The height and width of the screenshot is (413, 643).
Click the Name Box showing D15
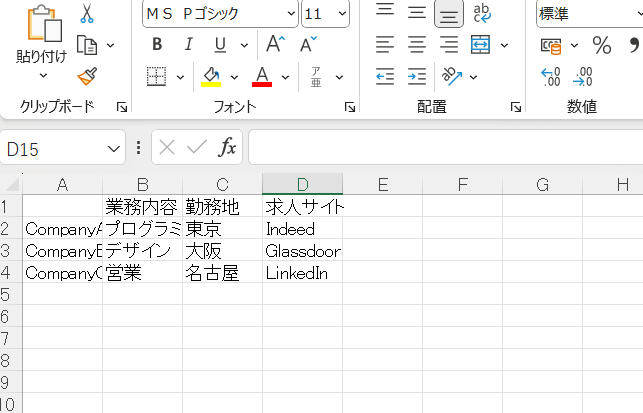point(53,149)
